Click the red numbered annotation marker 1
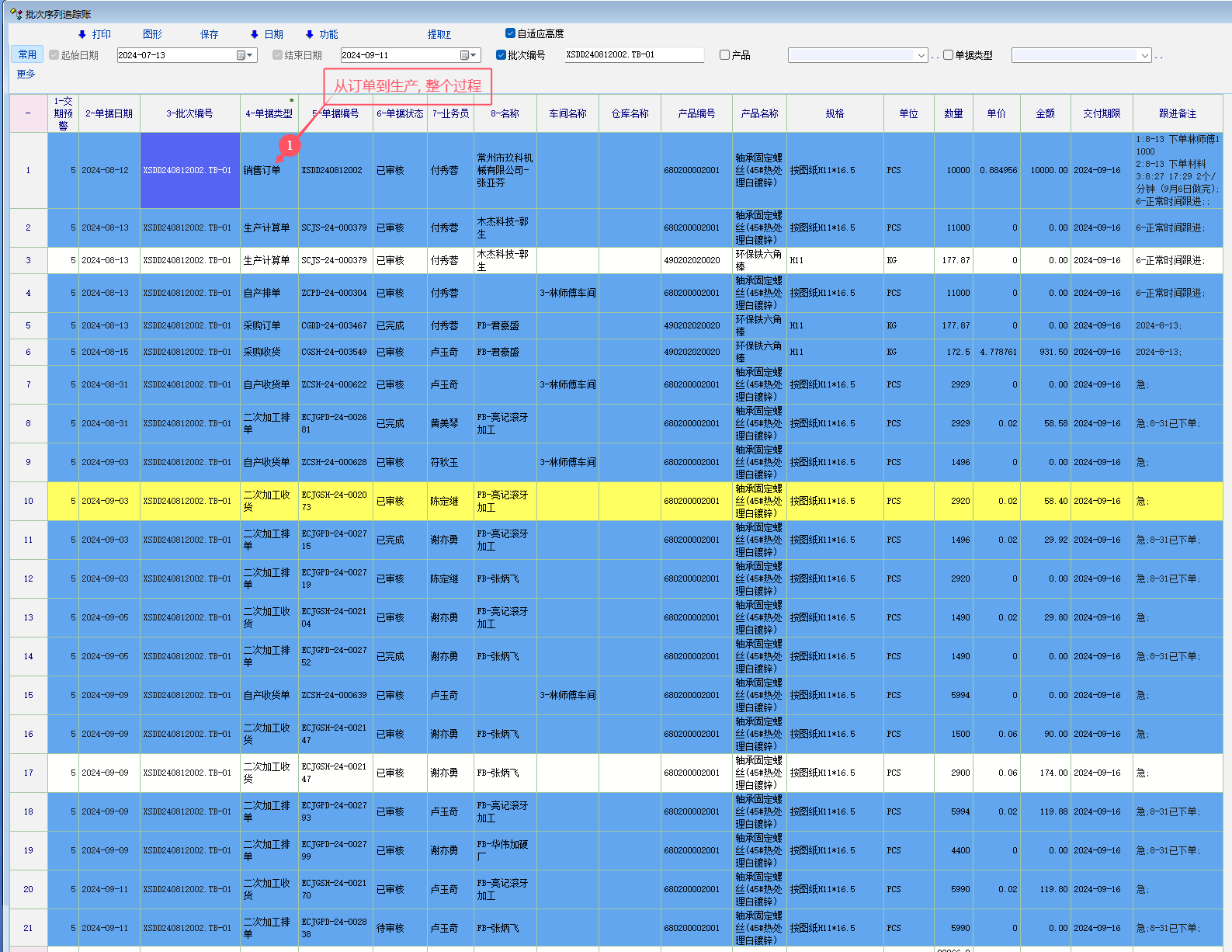Viewport: 1232px width, 952px height. [x=290, y=145]
